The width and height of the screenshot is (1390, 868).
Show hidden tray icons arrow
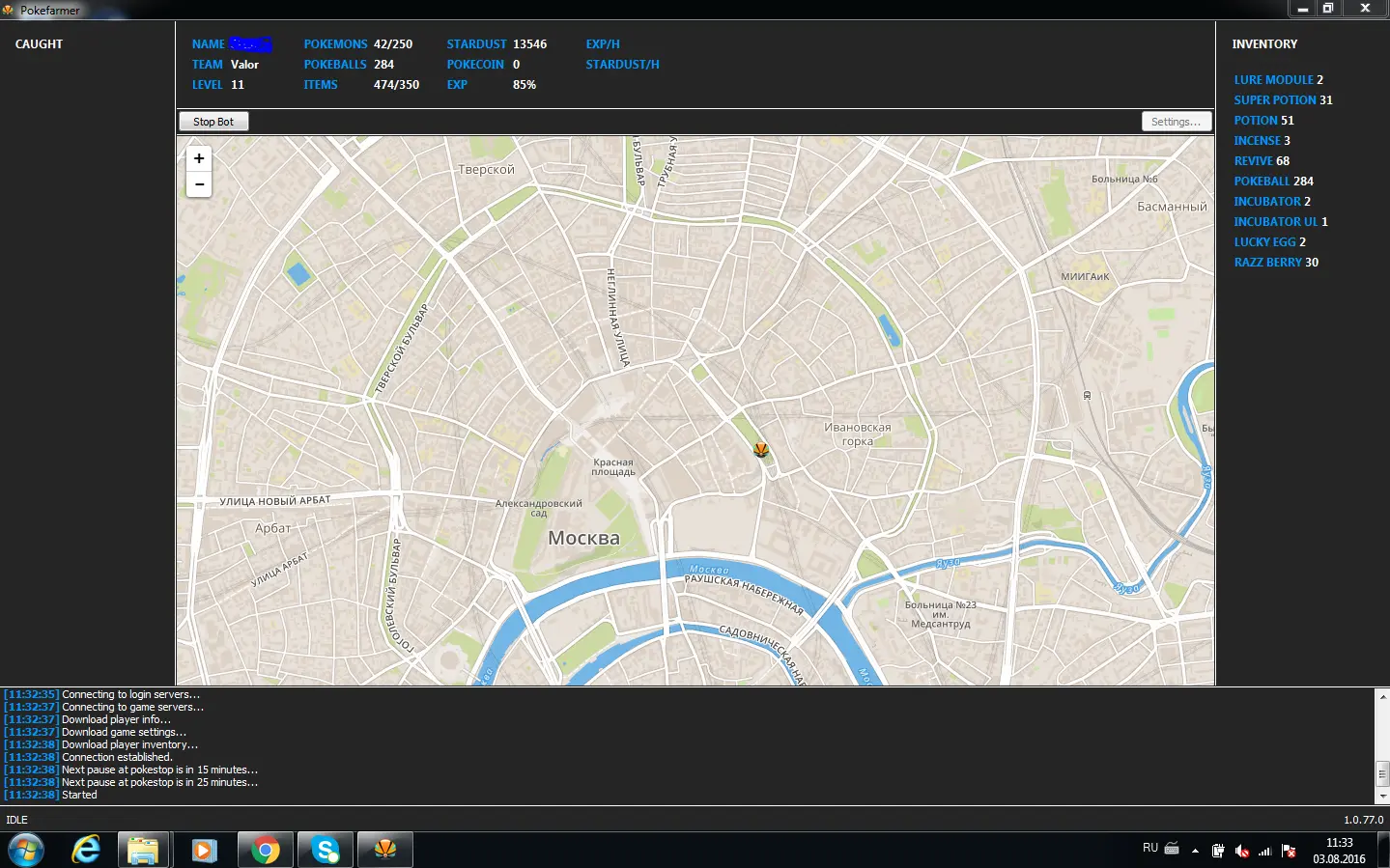click(1195, 851)
